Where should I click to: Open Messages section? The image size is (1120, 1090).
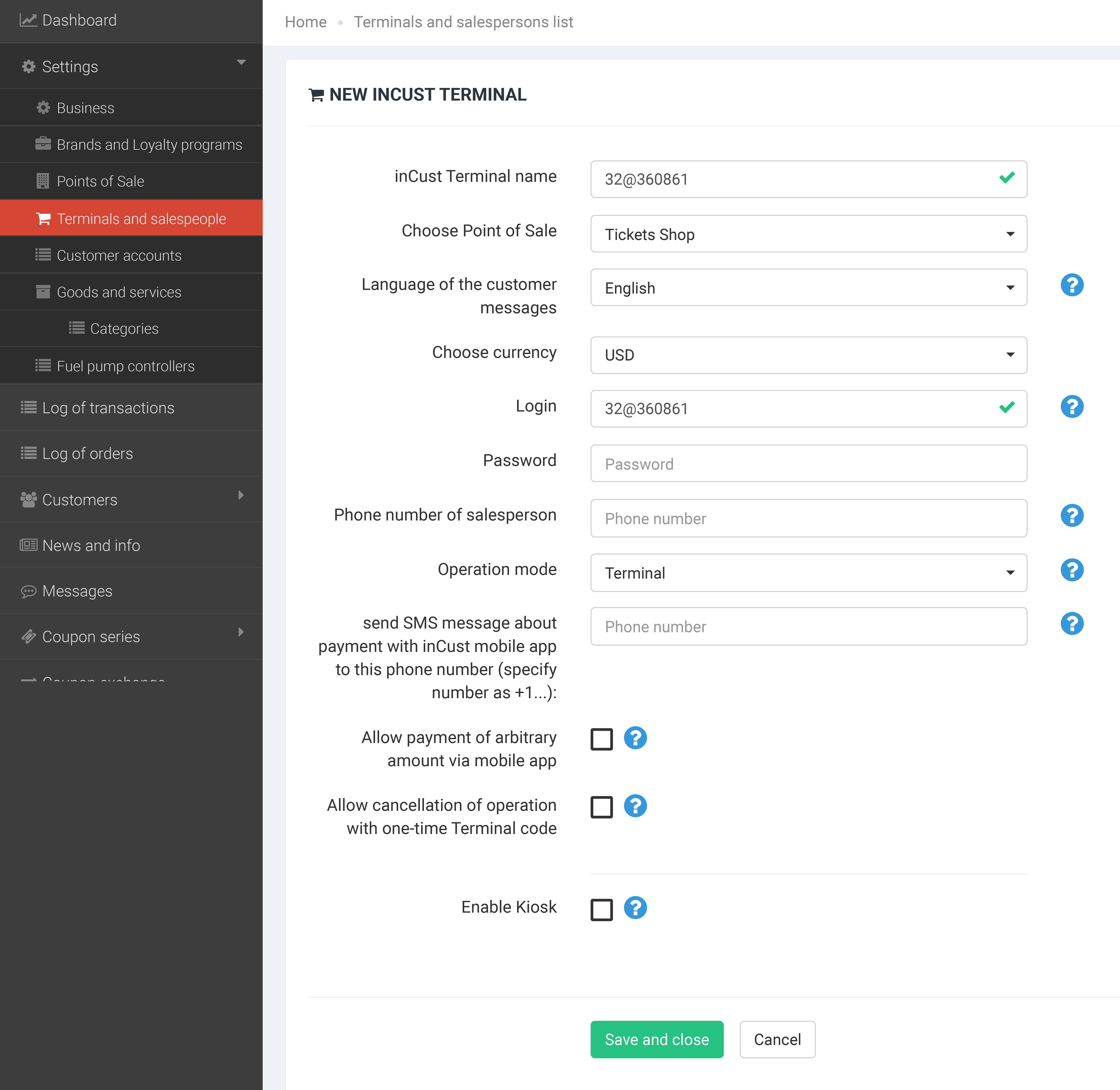(x=131, y=591)
